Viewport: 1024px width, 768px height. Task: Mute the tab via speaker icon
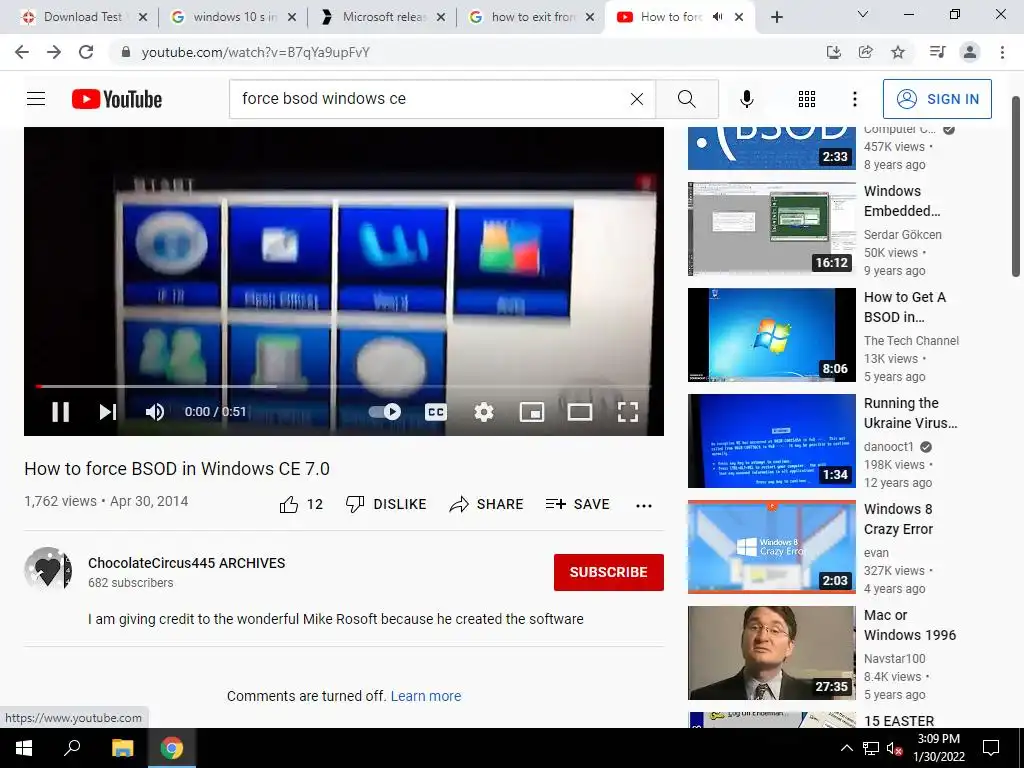pyautogui.click(x=717, y=17)
